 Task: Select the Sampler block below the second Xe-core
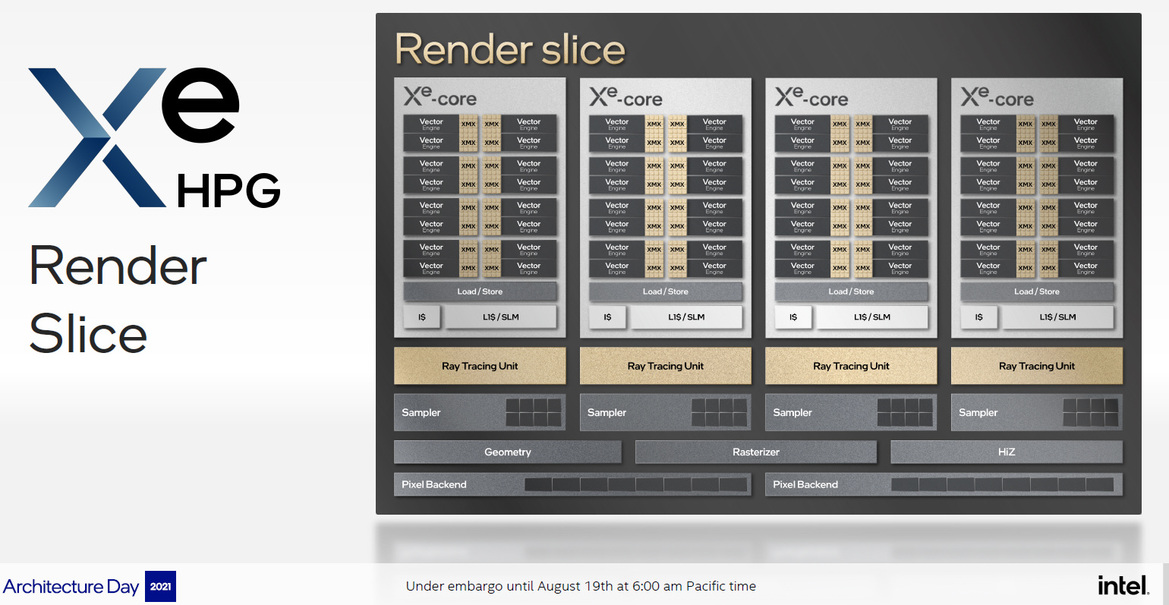(666, 413)
